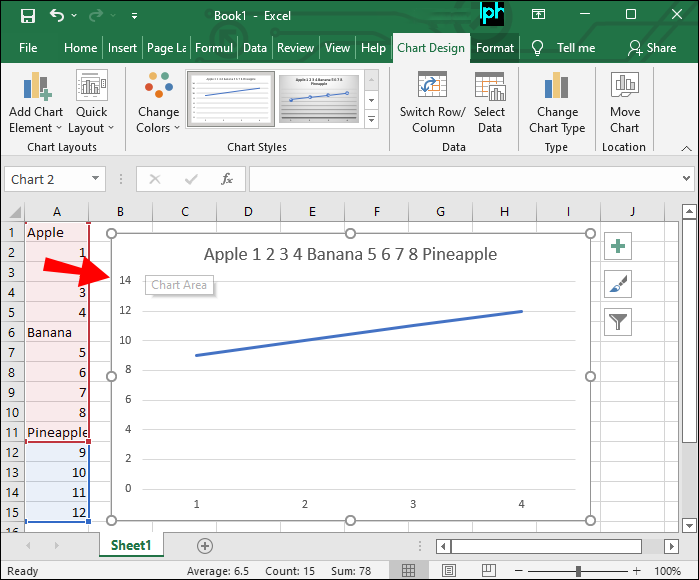Click the Save icon in the title bar
699x580 pixels.
pos(28,16)
